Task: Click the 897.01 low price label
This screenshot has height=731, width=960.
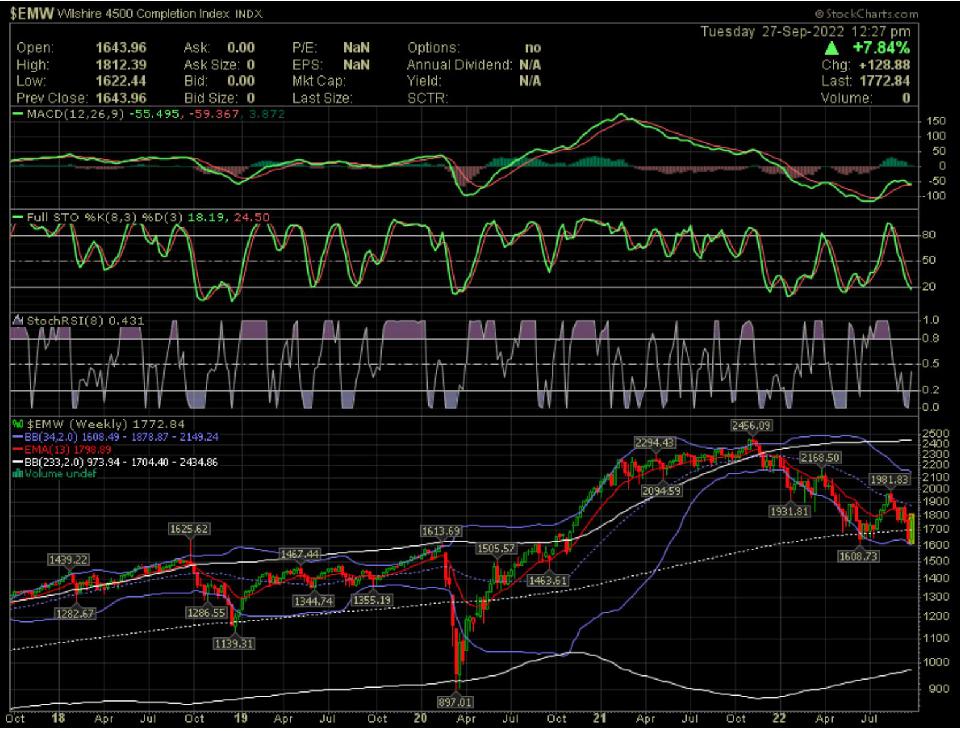Action: pyautogui.click(x=455, y=702)
